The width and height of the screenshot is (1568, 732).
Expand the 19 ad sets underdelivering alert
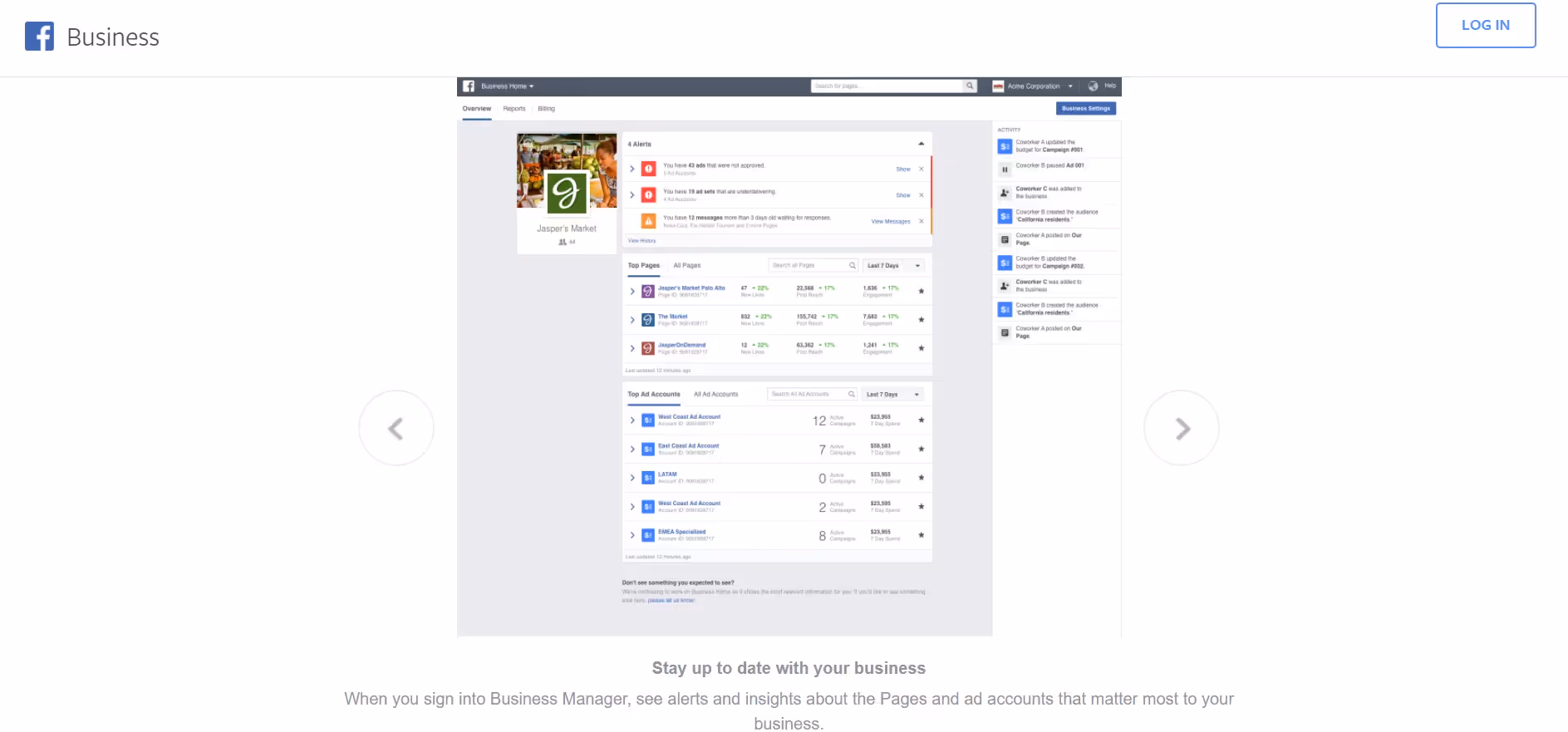click(x=632, y=195)
